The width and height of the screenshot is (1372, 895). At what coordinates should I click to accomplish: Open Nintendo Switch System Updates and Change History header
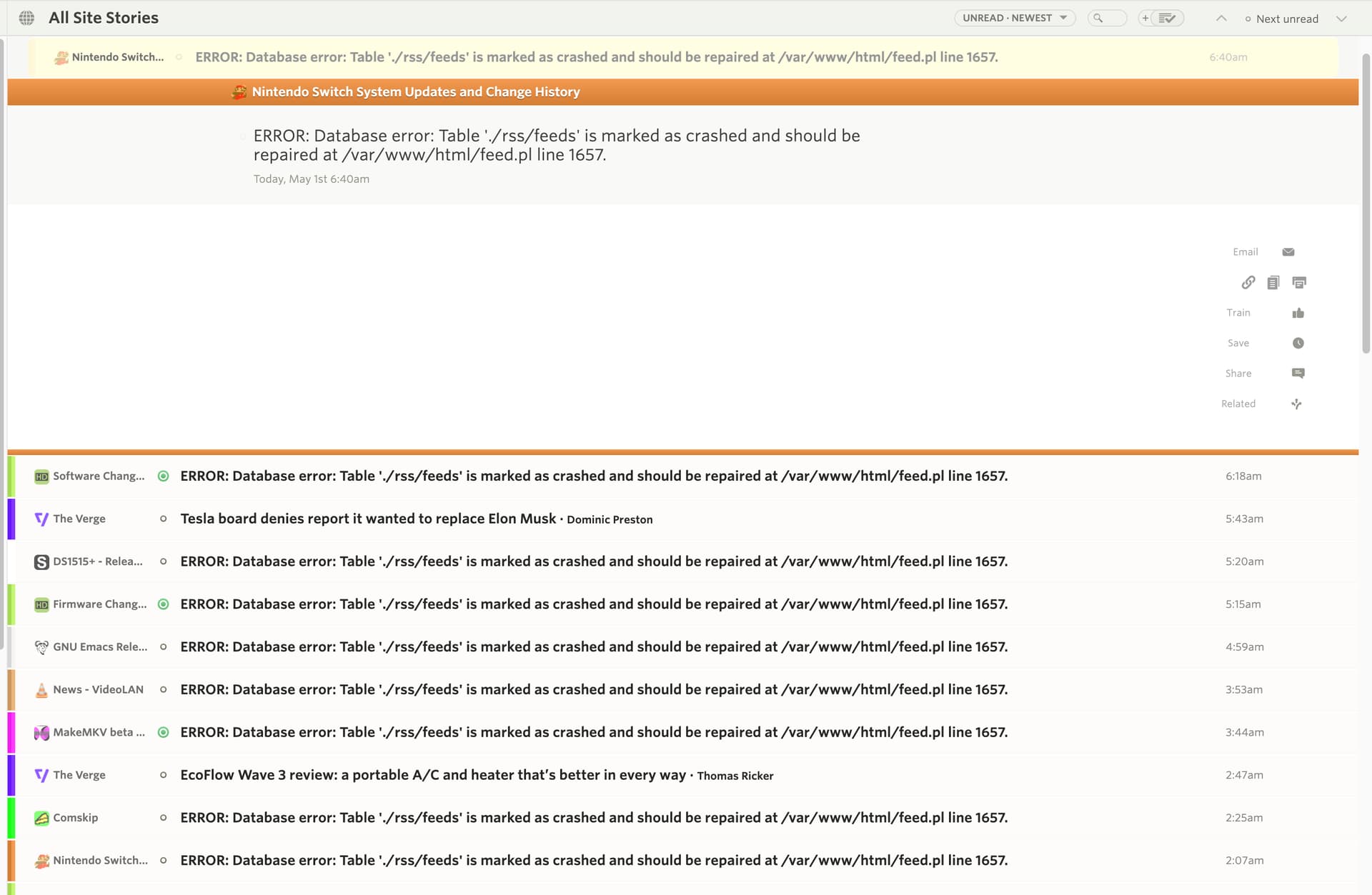(x=682, y=92)
